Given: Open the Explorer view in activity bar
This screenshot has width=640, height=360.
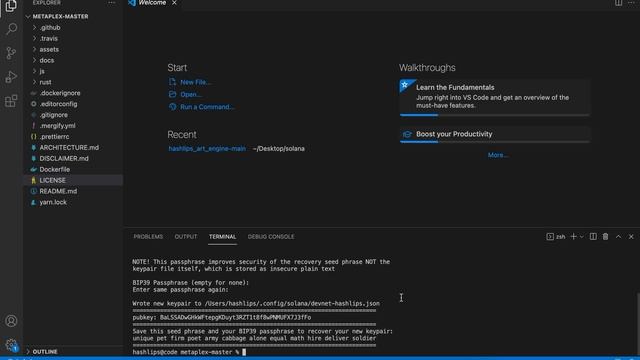Looking at the screenshot, I should [11, 6].
